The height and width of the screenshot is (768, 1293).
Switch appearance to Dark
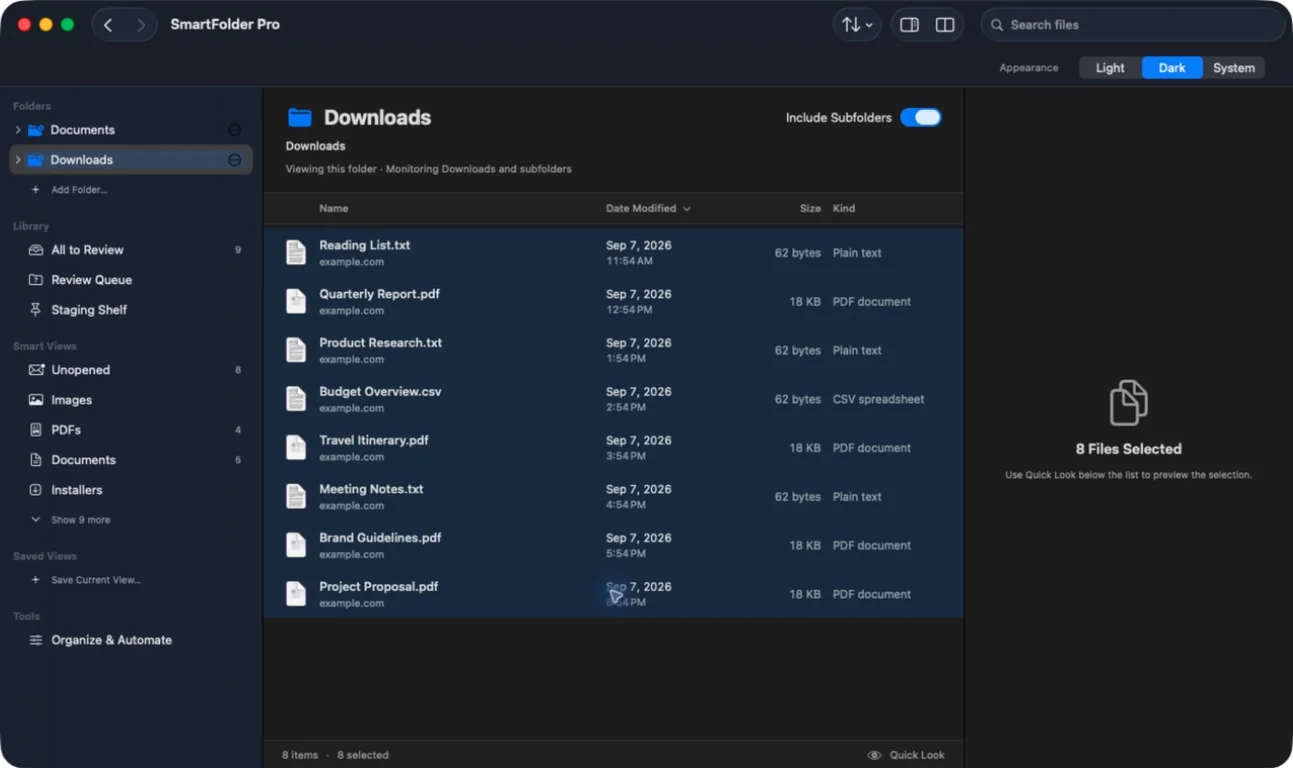click(1172, 68)
